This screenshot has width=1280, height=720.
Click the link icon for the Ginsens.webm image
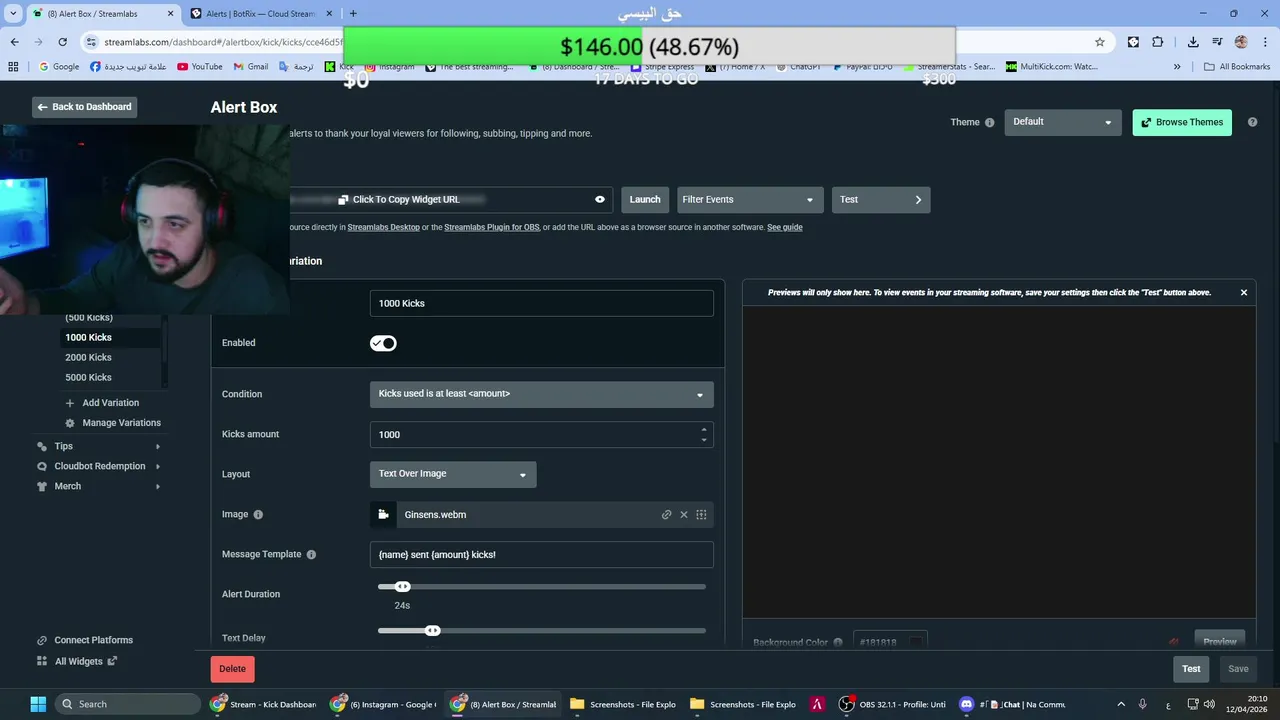[x=666, y=515]
